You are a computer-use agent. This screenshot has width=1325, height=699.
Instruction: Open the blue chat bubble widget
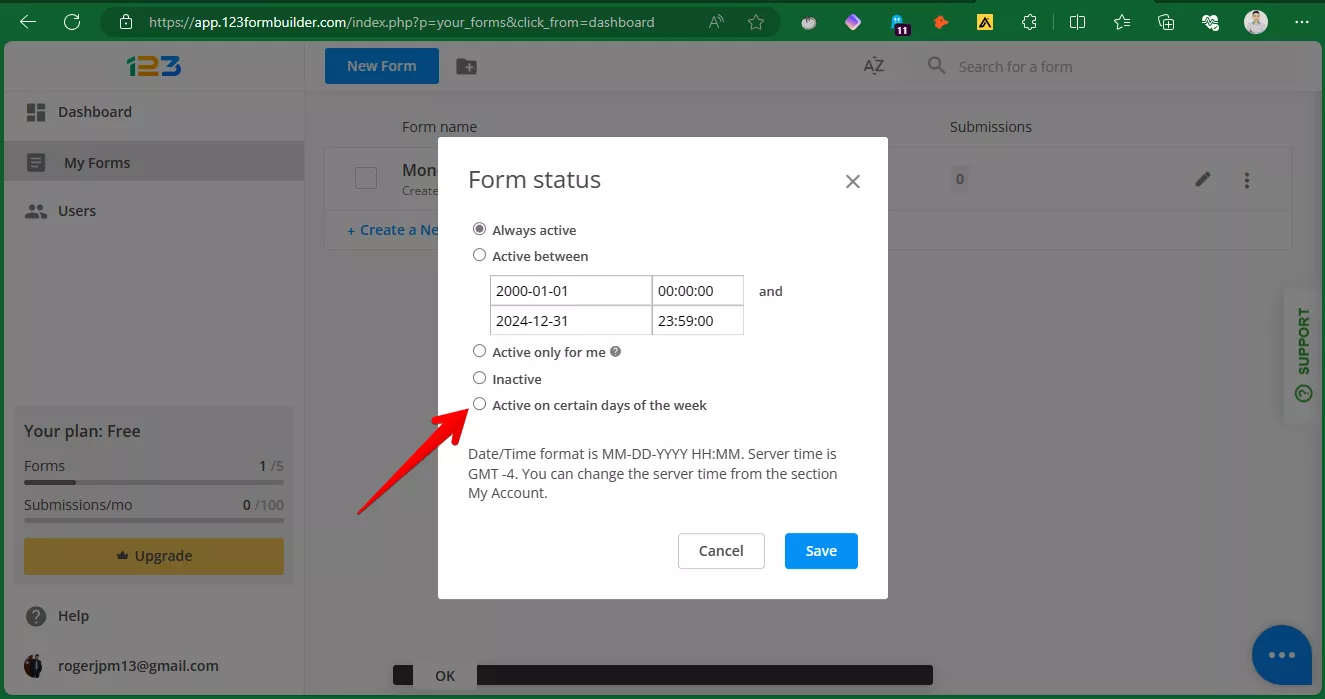1281,654
